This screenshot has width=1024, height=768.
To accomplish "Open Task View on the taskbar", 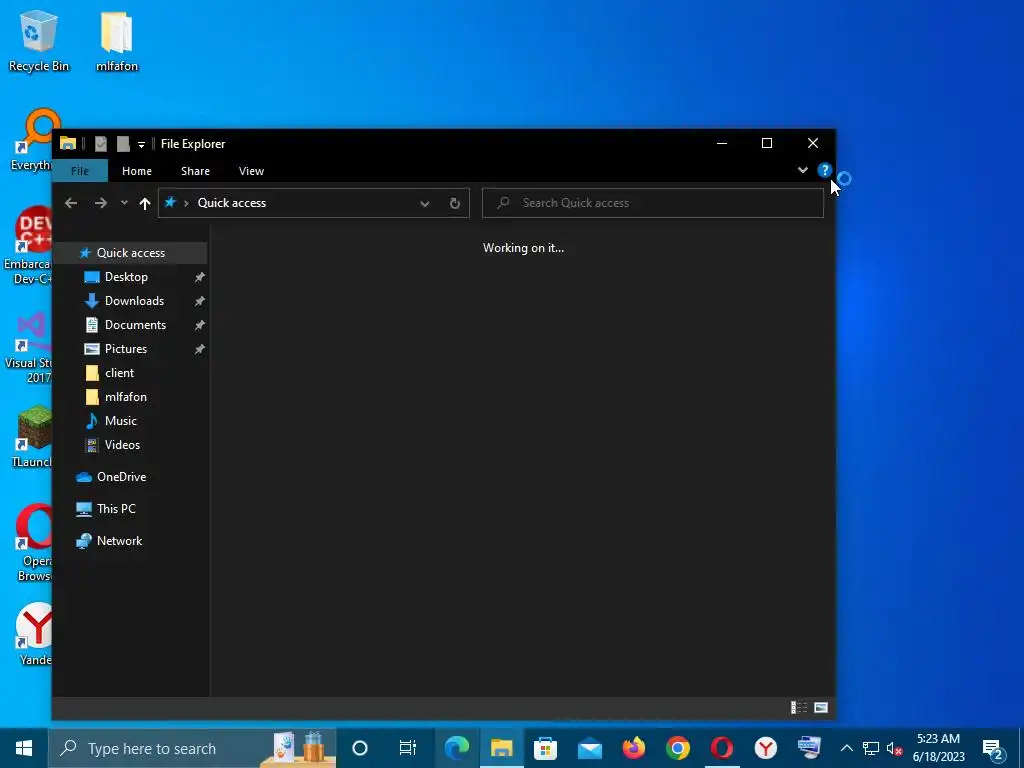I will point(408,748).
